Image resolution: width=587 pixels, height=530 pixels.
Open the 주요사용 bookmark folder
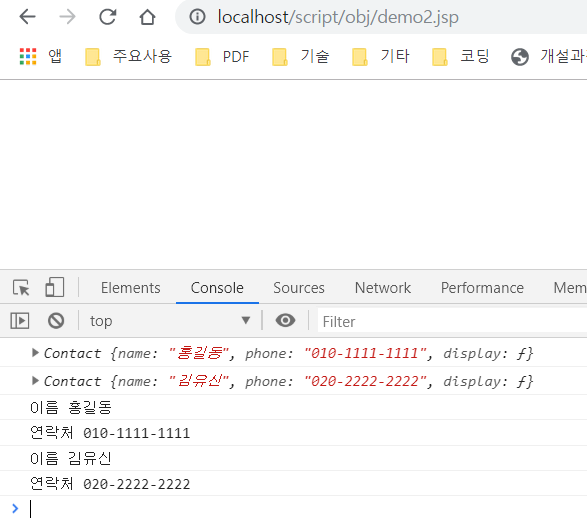tap(128, 57)
